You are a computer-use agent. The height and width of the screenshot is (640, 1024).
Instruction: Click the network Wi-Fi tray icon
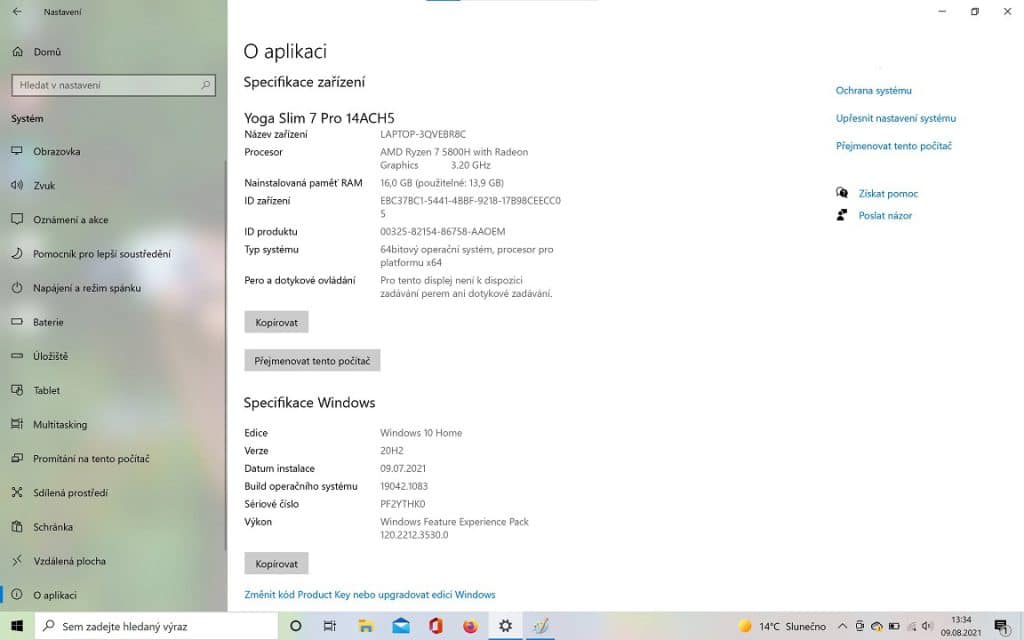click(912, 626)
